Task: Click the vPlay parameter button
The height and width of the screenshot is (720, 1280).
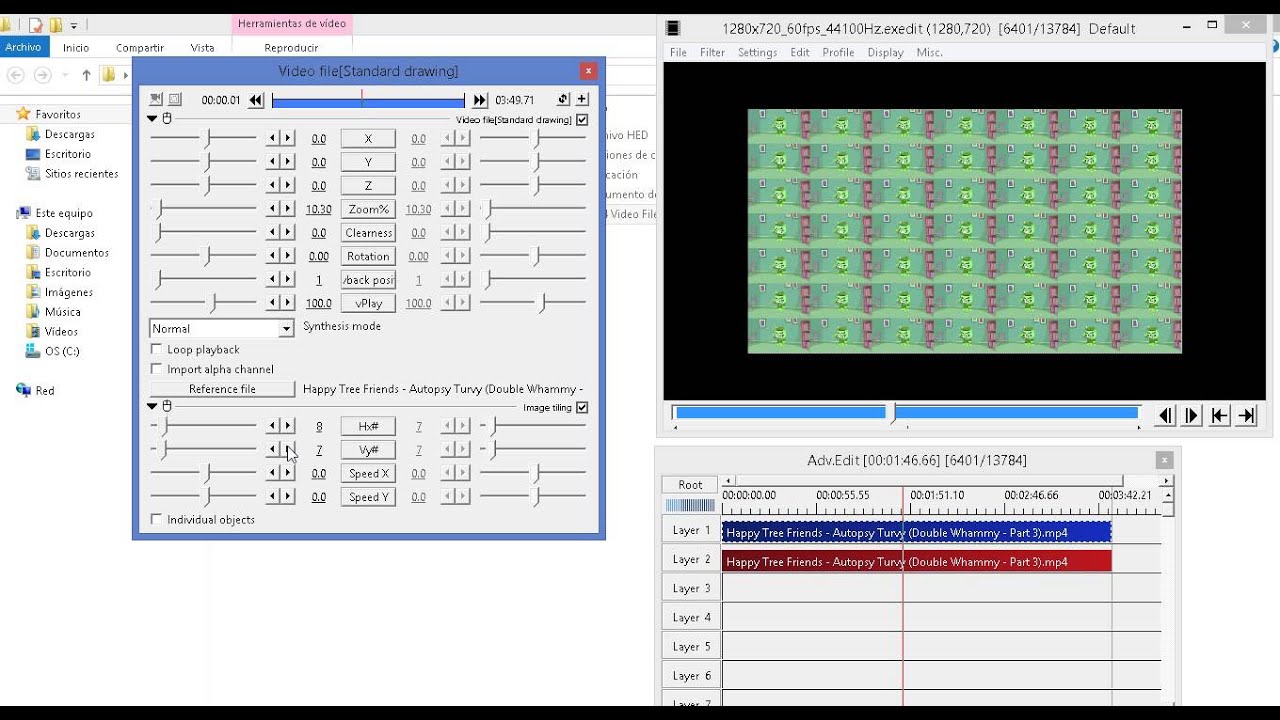Action: coord(368,303)
